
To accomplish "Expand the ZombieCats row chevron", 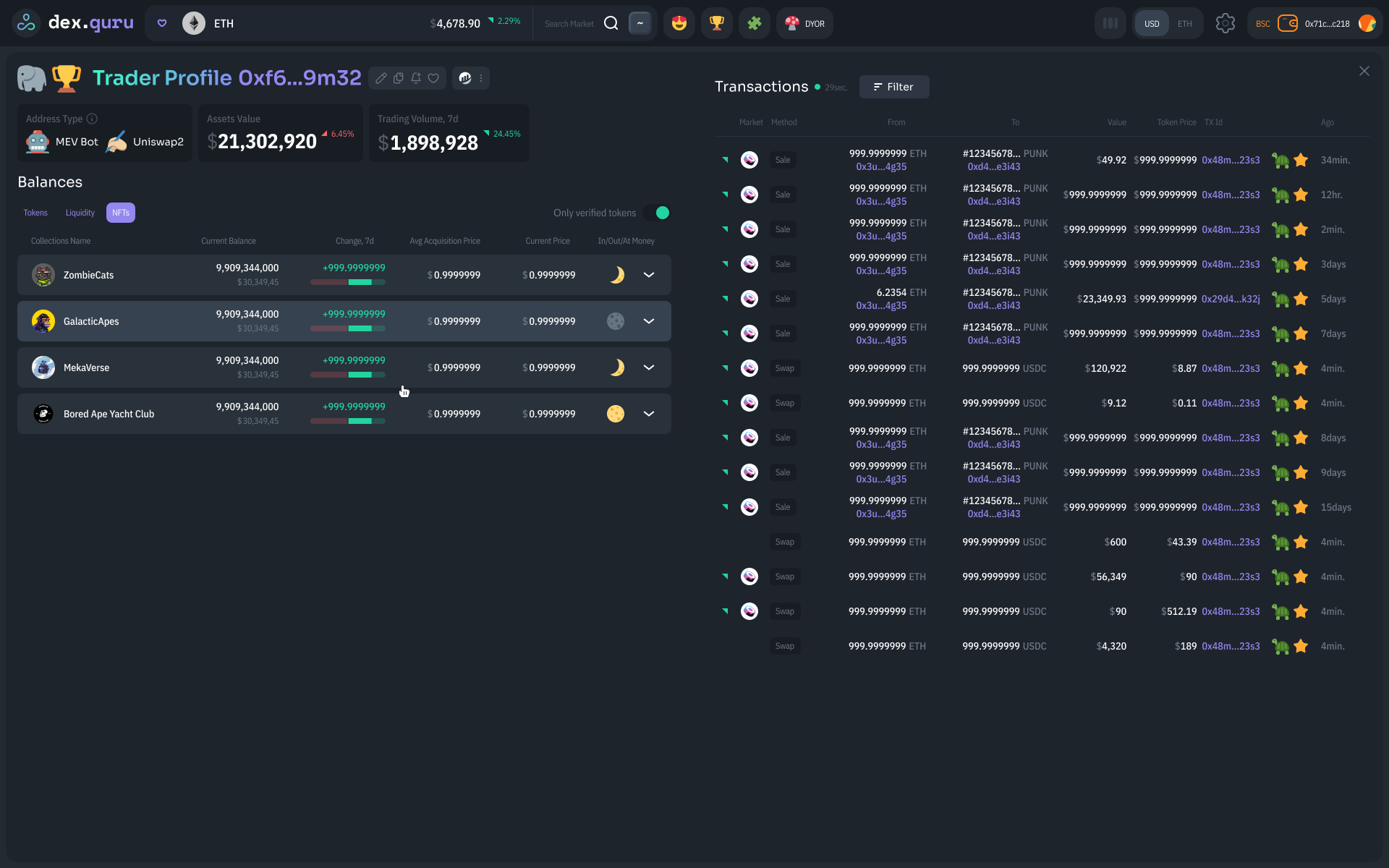I will tap(649, 275).
